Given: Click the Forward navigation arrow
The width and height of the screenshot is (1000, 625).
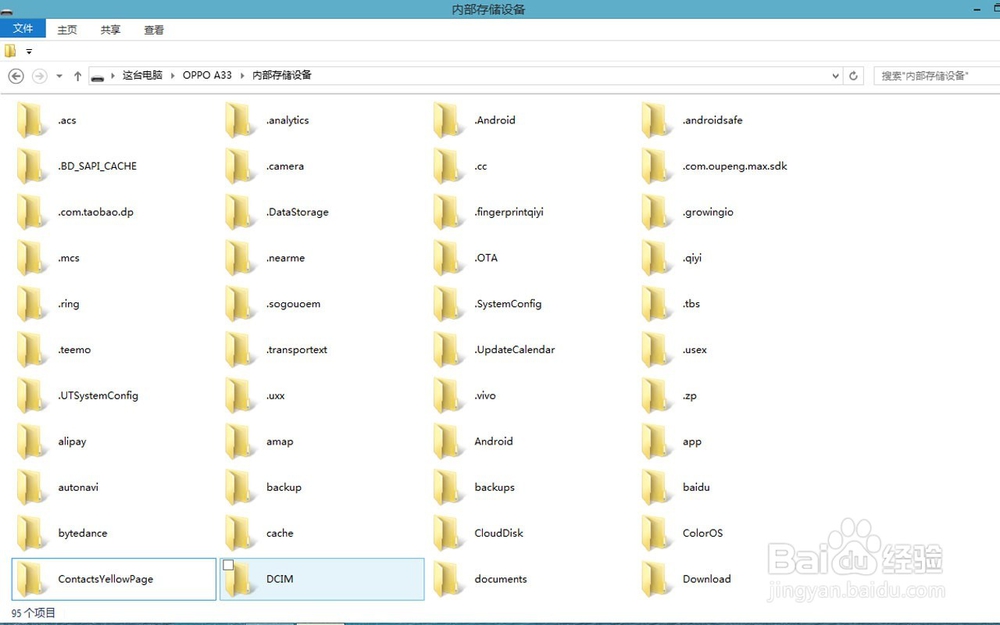Looking at the screenshot, I should coord(40,76).
